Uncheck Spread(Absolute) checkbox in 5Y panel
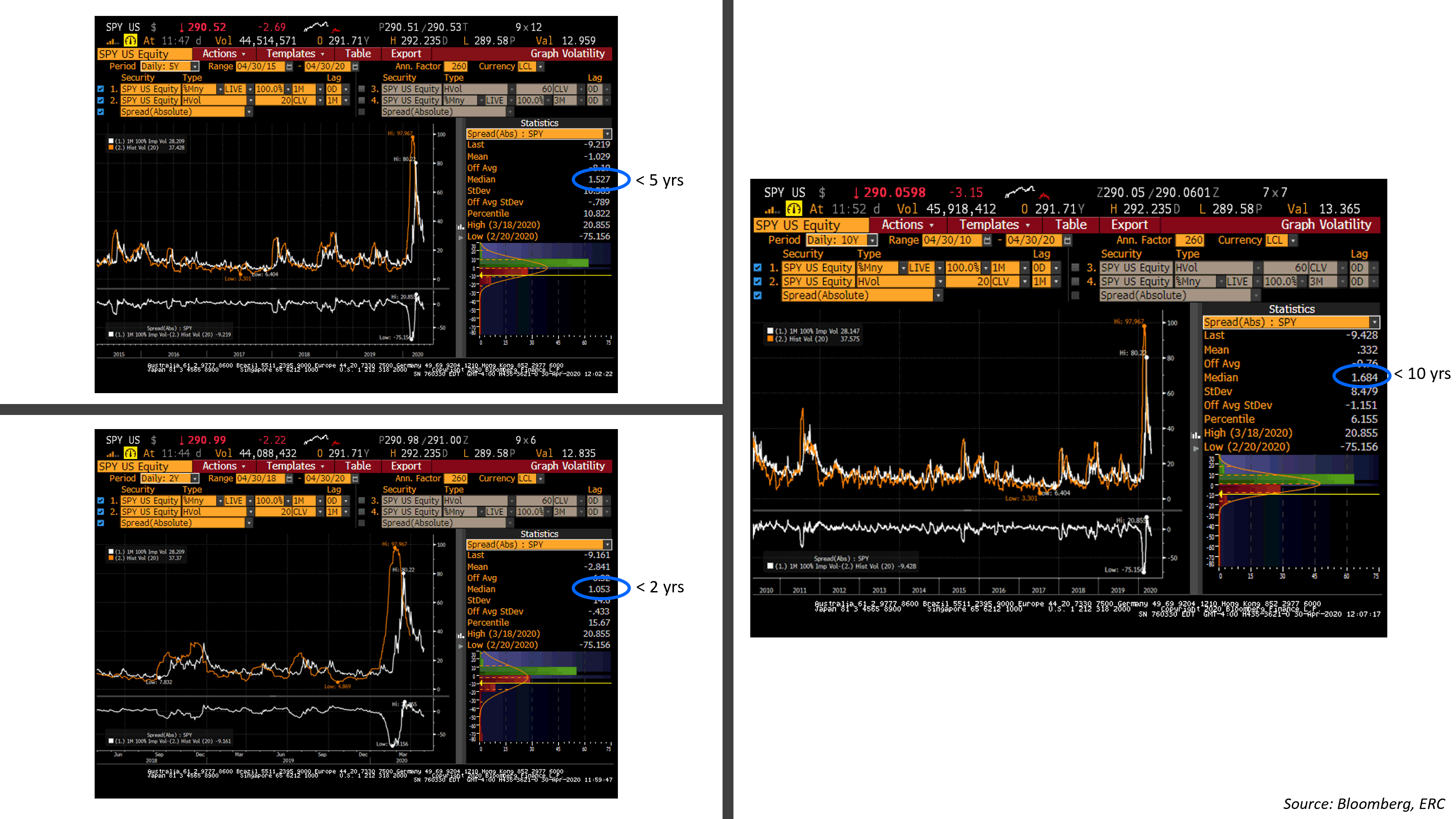The width and height of the screenshot is (1456, 819). tap(101, 112)
